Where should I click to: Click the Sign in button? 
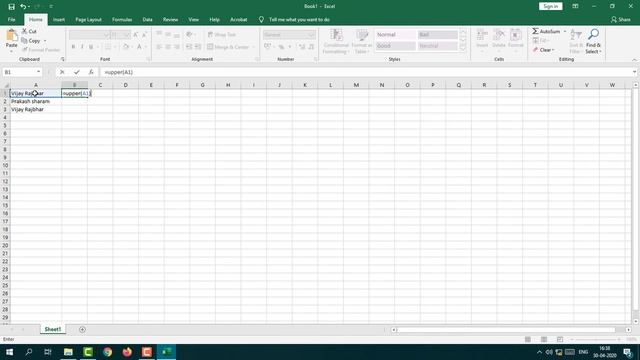pyautogui.click(x=551, y=6)
